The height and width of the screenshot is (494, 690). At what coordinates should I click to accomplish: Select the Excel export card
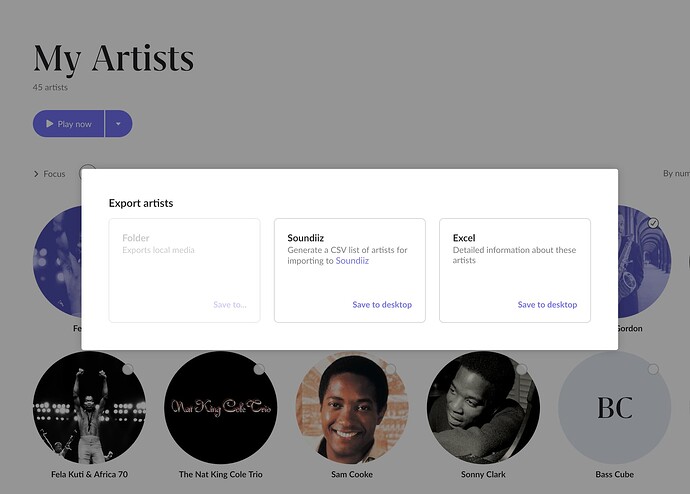click(514, 270)
